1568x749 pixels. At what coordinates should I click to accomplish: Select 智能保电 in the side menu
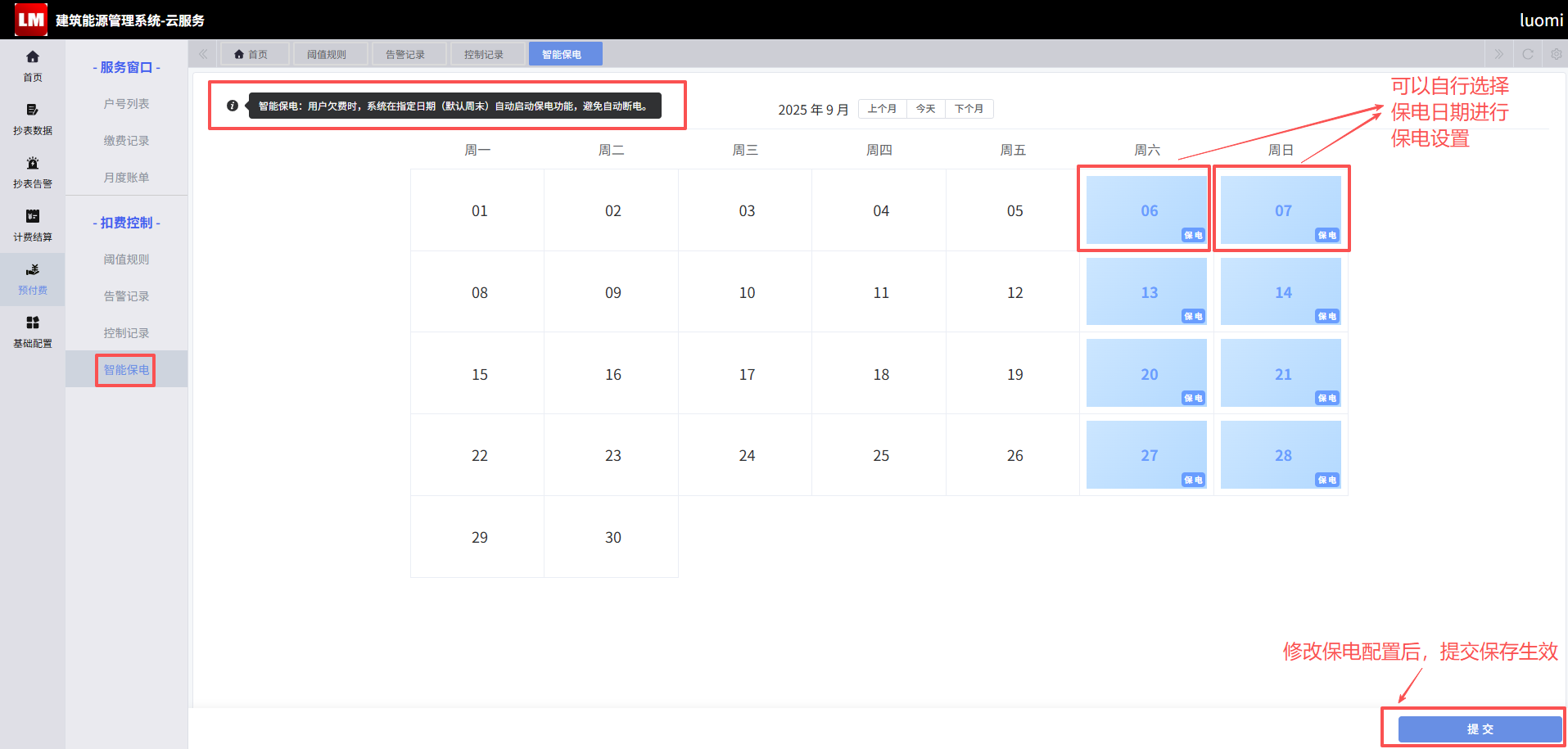coord(126,370)
